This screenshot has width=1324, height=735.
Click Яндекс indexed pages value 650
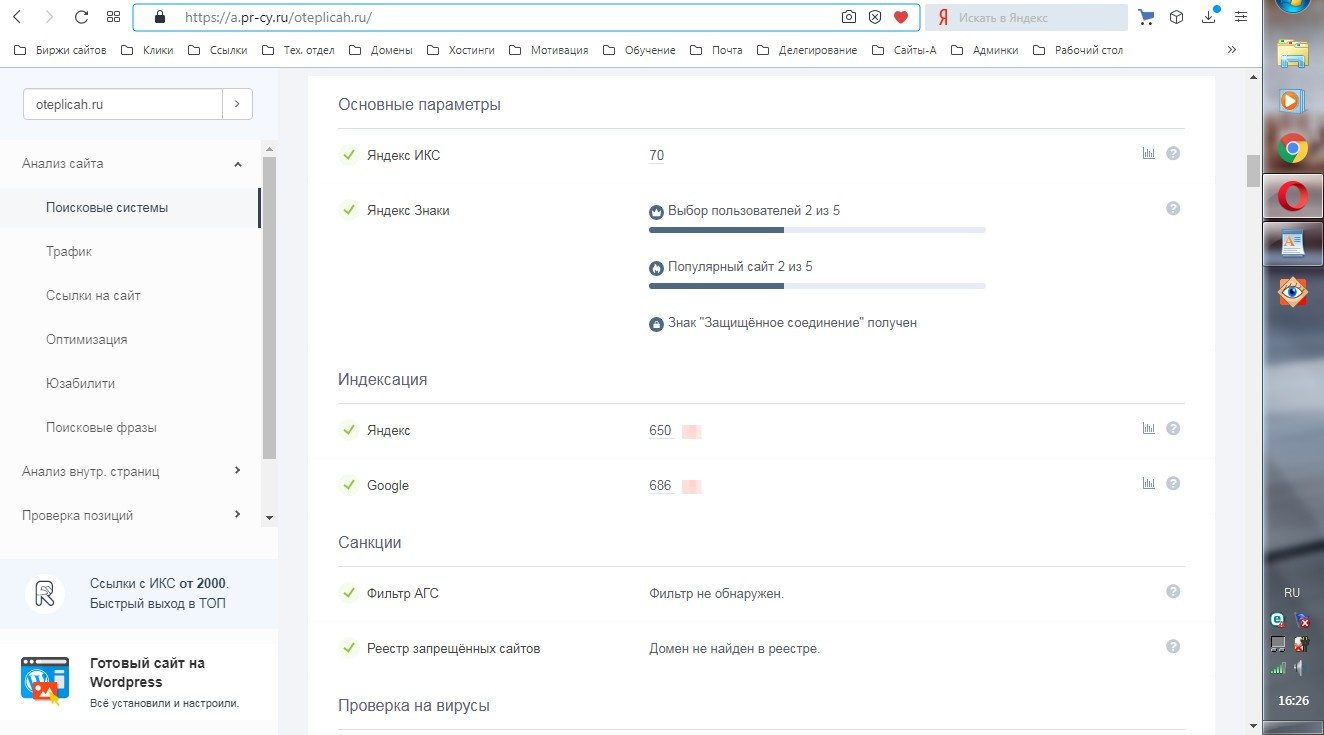pyautogui.click(x=660, y=431)
